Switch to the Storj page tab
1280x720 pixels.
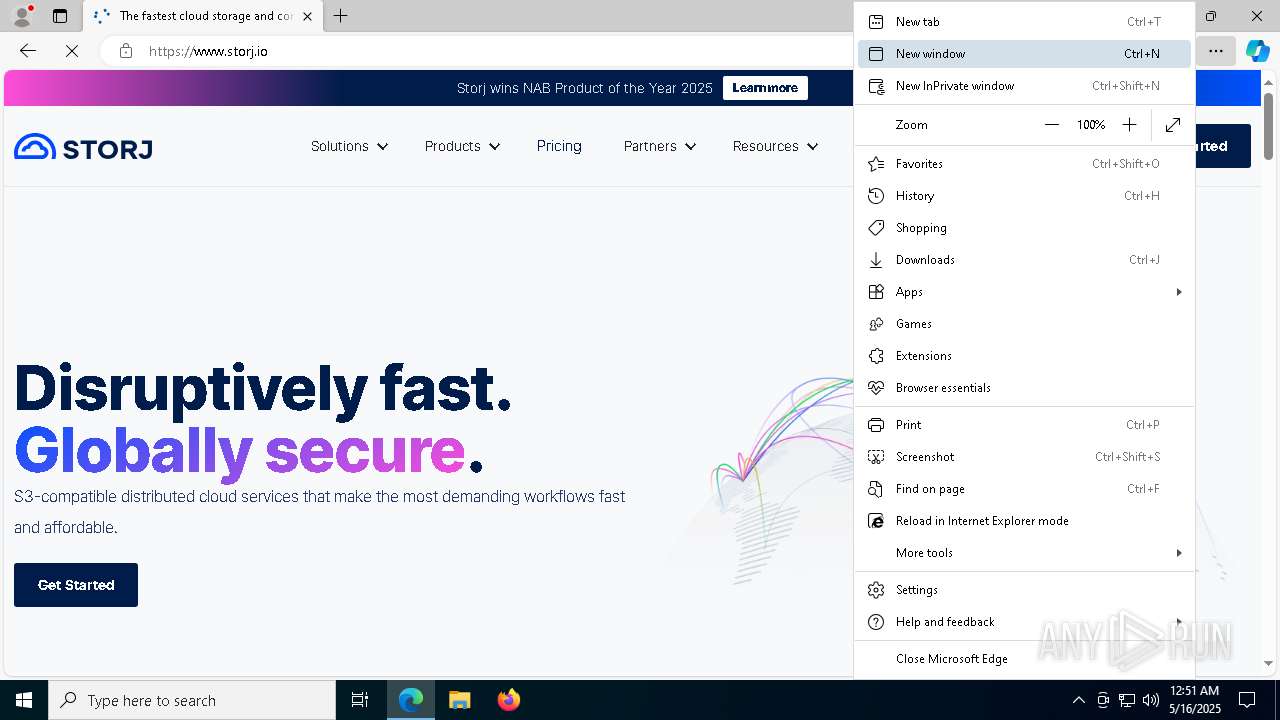[203, 16]
